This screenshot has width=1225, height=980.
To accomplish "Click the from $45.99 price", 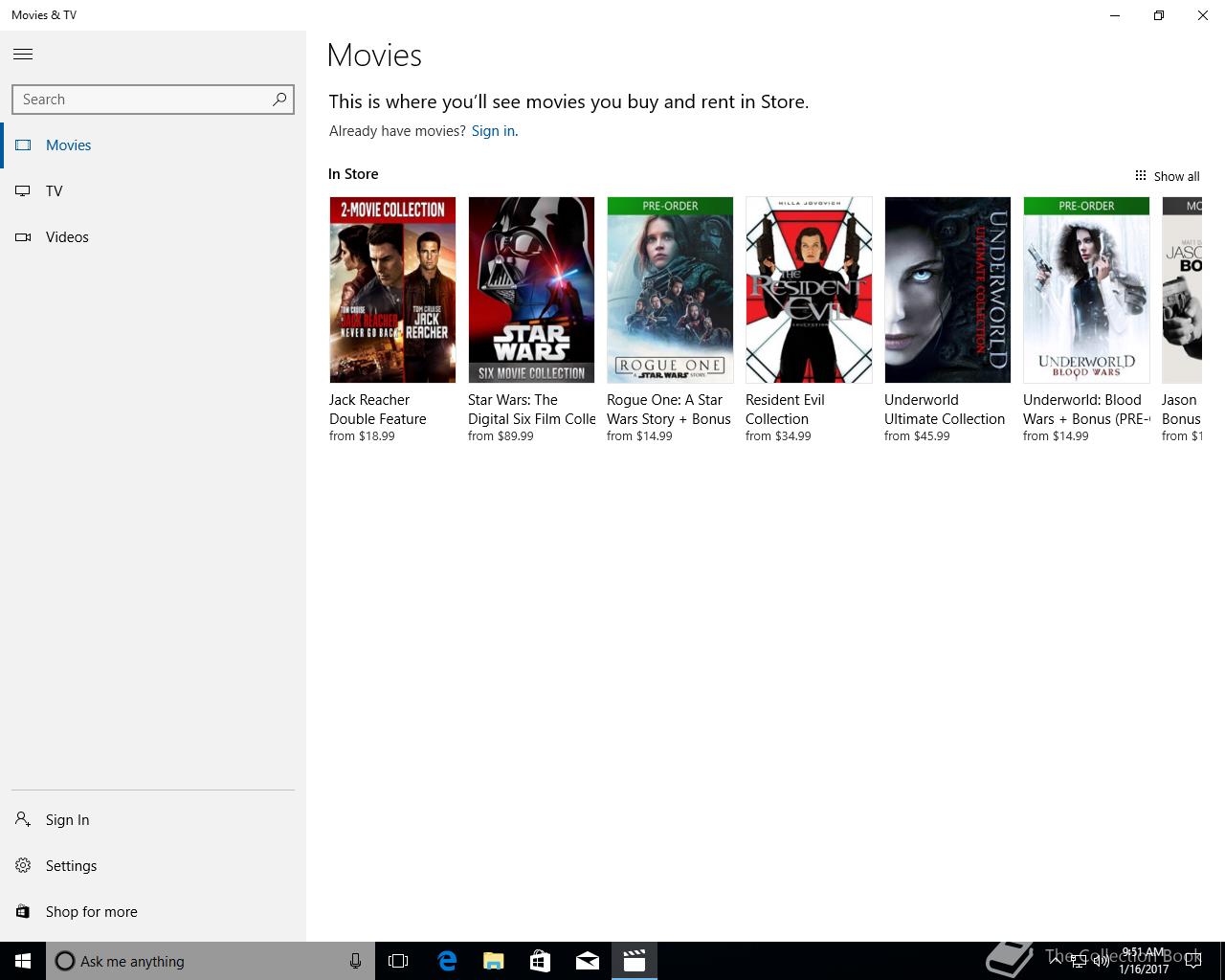I will pos(917,436).
